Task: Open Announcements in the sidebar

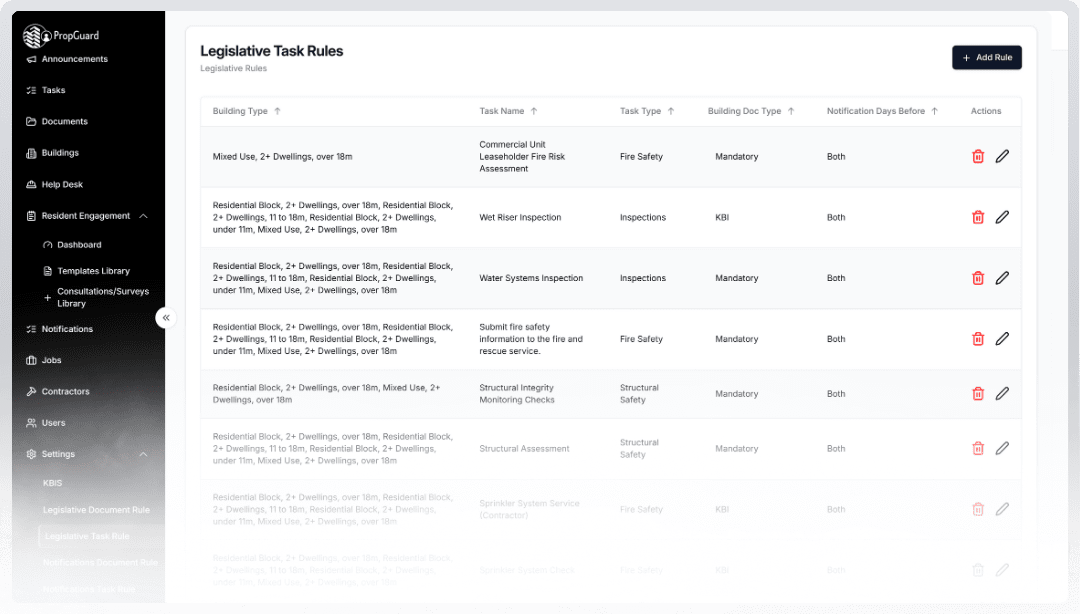Action: click(x=74, y=59)
